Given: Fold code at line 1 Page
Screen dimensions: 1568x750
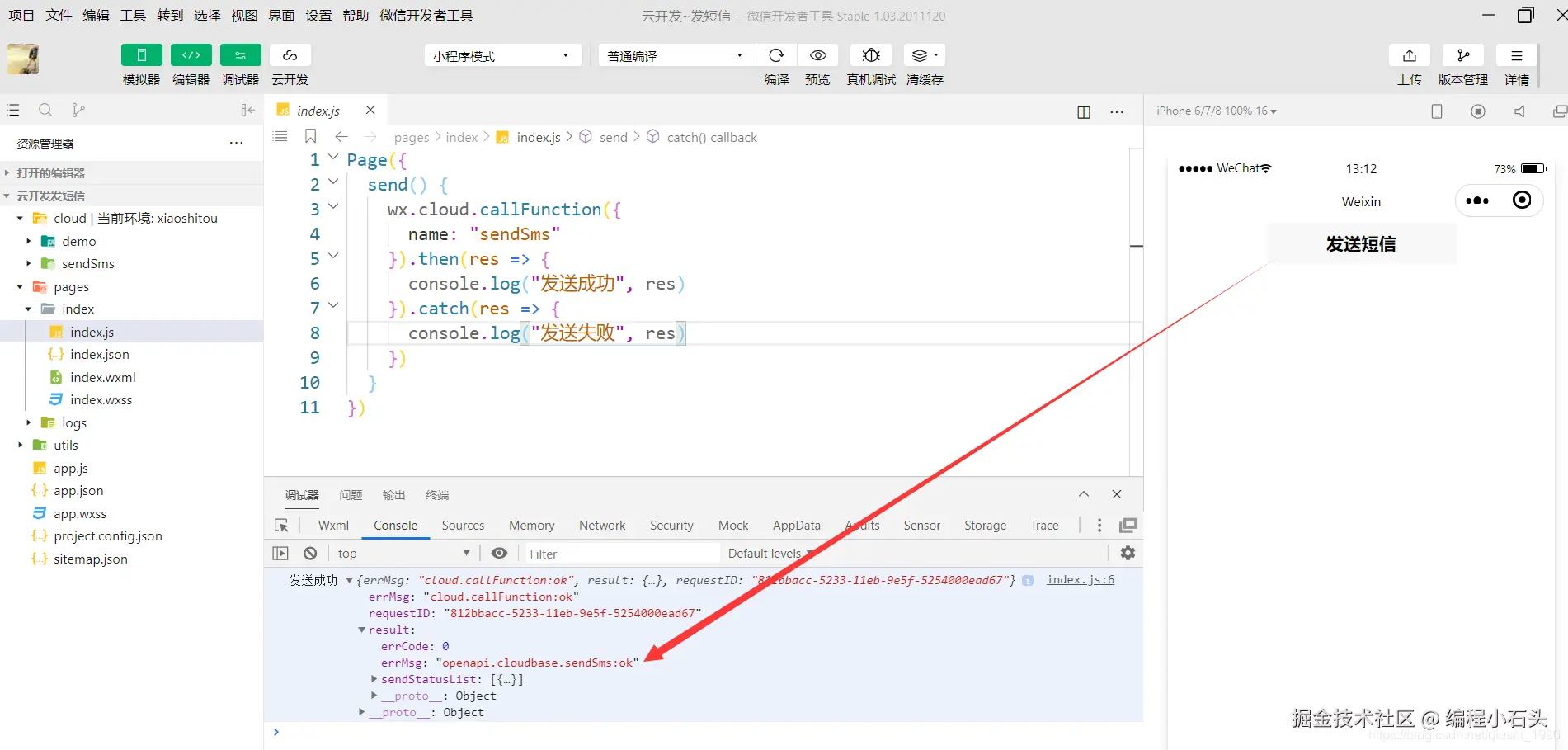Looking at the screenshot, I should tap(333, 157).
